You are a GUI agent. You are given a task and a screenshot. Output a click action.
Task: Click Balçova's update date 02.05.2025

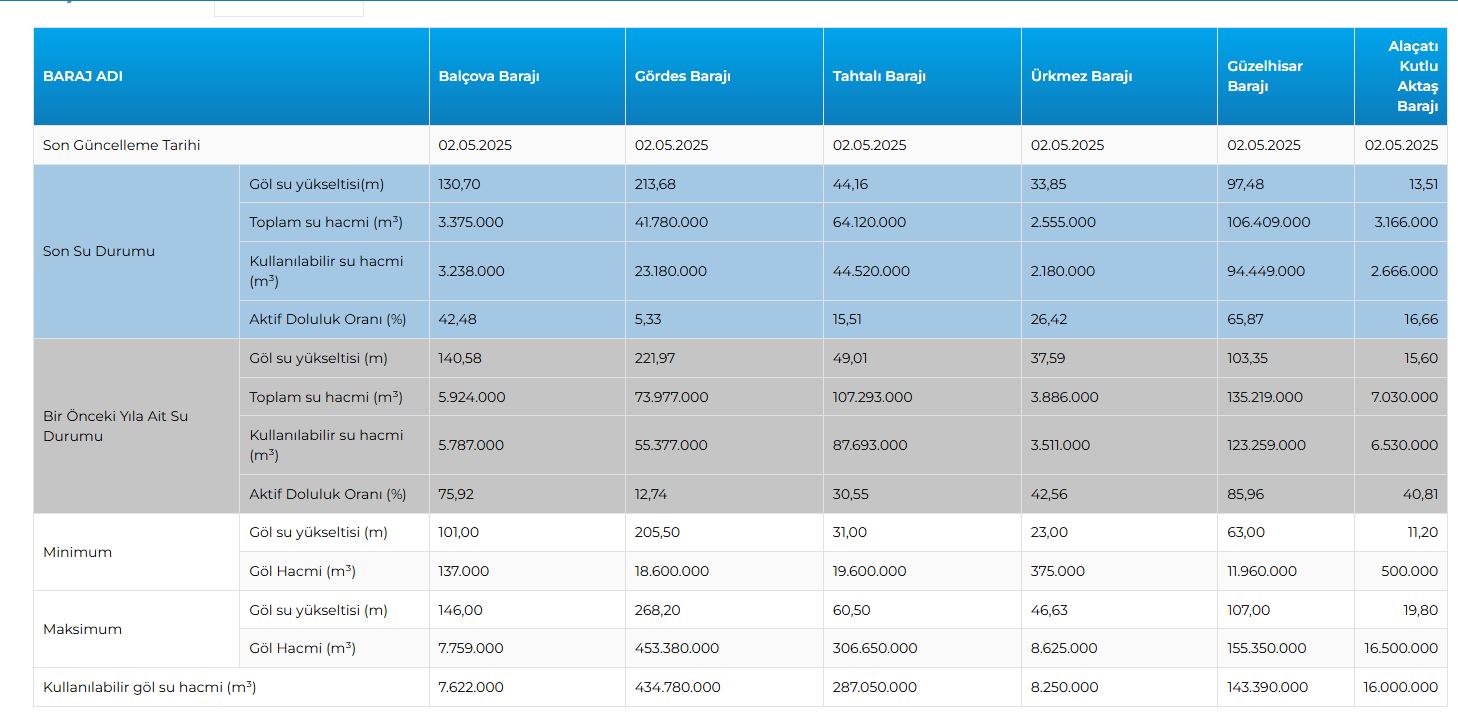point(475,145)
